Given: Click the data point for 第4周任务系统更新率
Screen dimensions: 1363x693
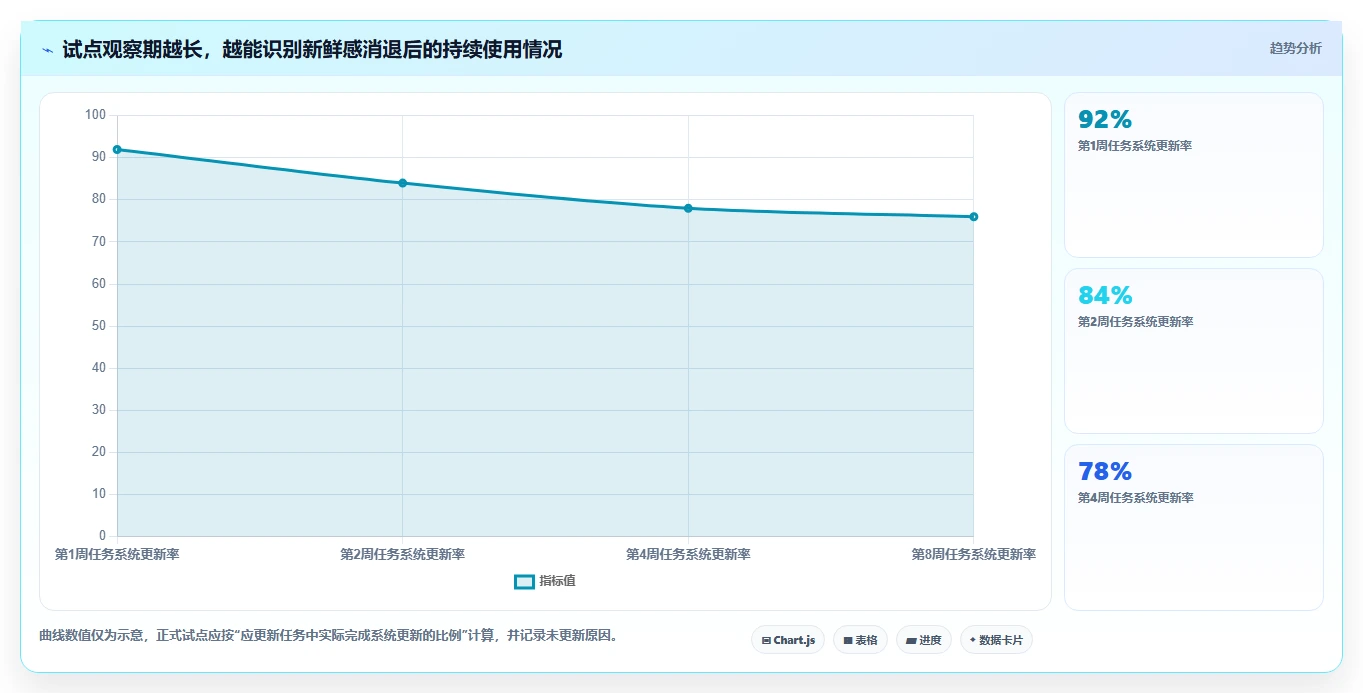Looking at the screenshot, I should click(688, 208).
